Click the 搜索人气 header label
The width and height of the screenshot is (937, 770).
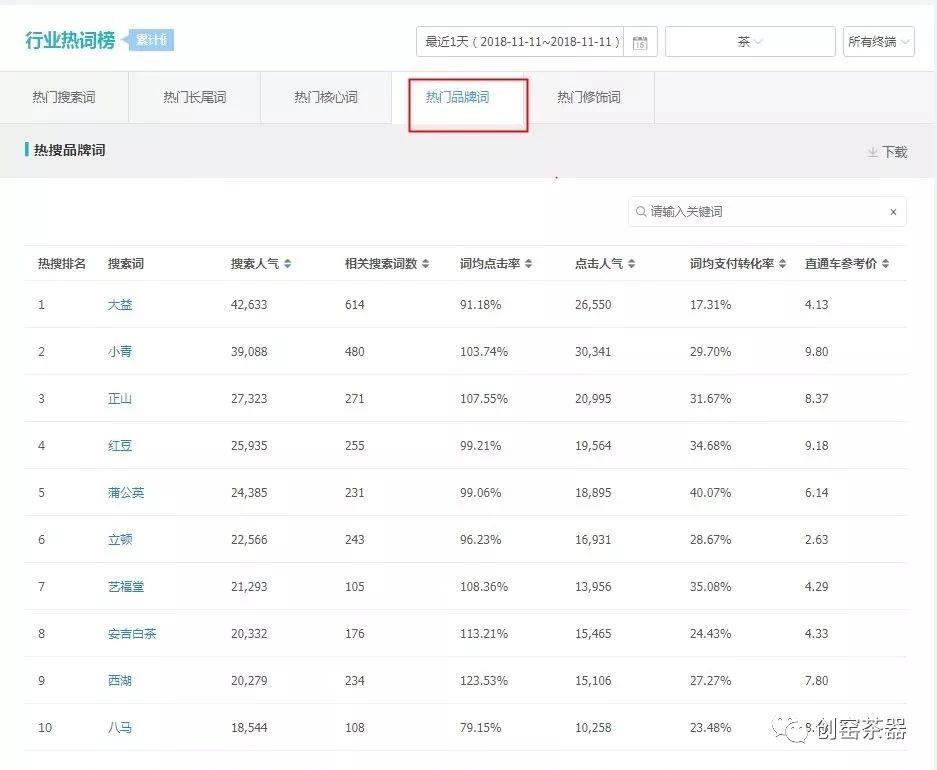[255, 263]
